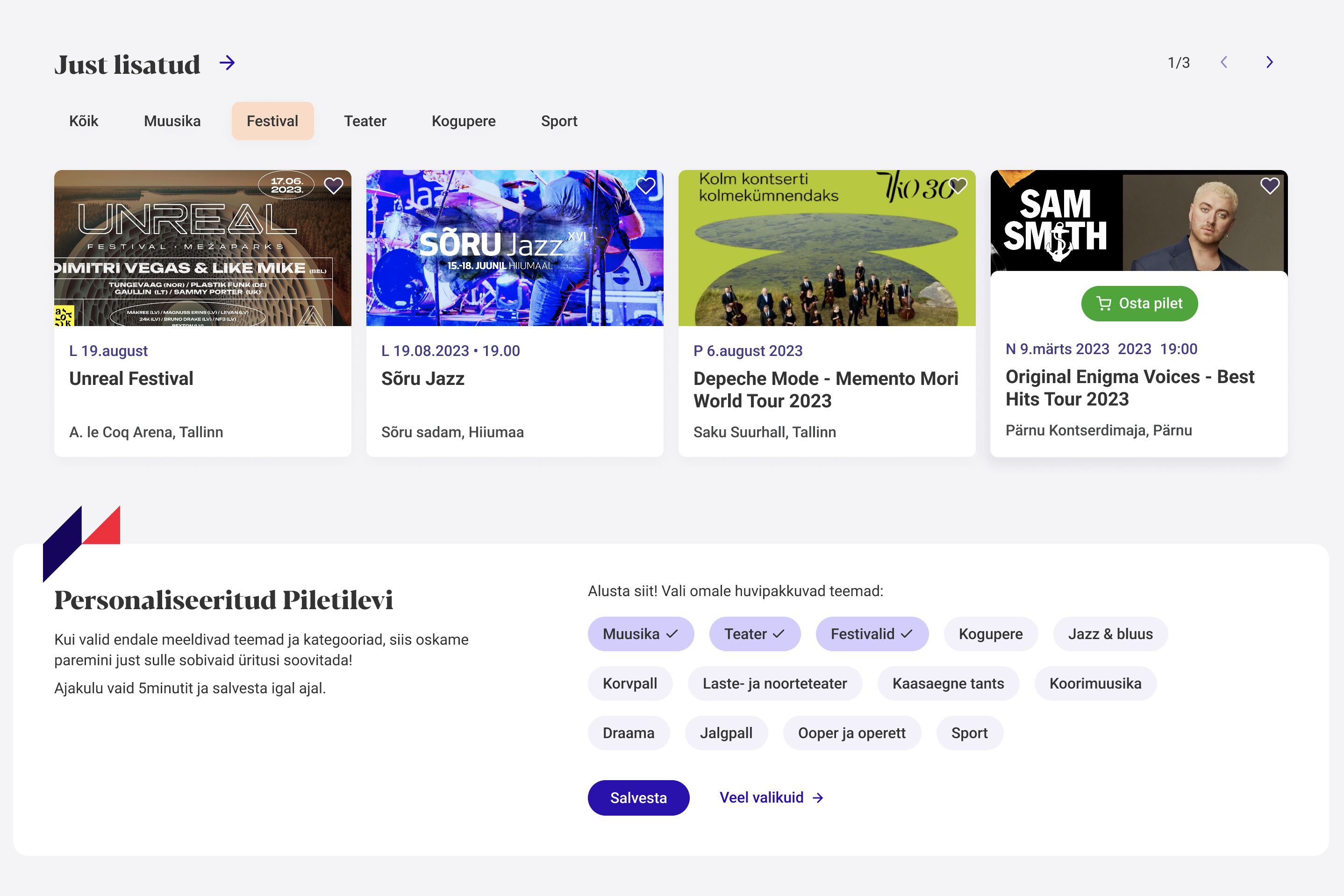This screenshot has width=1344, height=896.
Task: Open the Unreal Festival title
Action: pos(131,378)
